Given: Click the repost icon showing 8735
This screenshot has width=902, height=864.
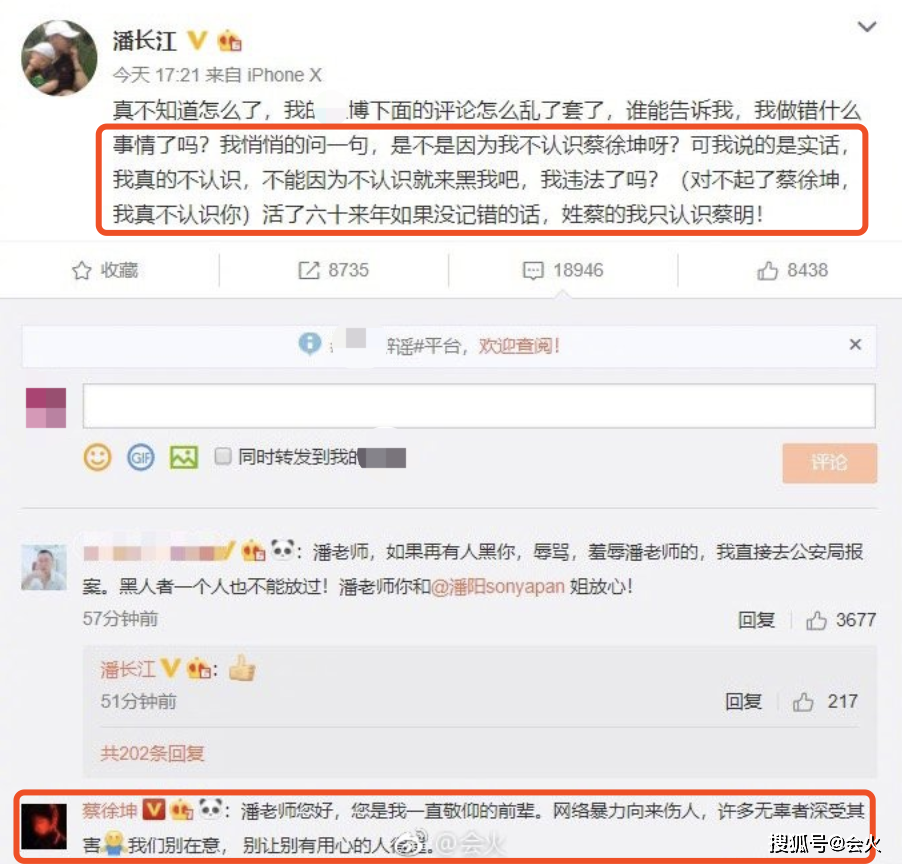Looking at the screenshot, I should pyautogui.click(x=309, y=270).
